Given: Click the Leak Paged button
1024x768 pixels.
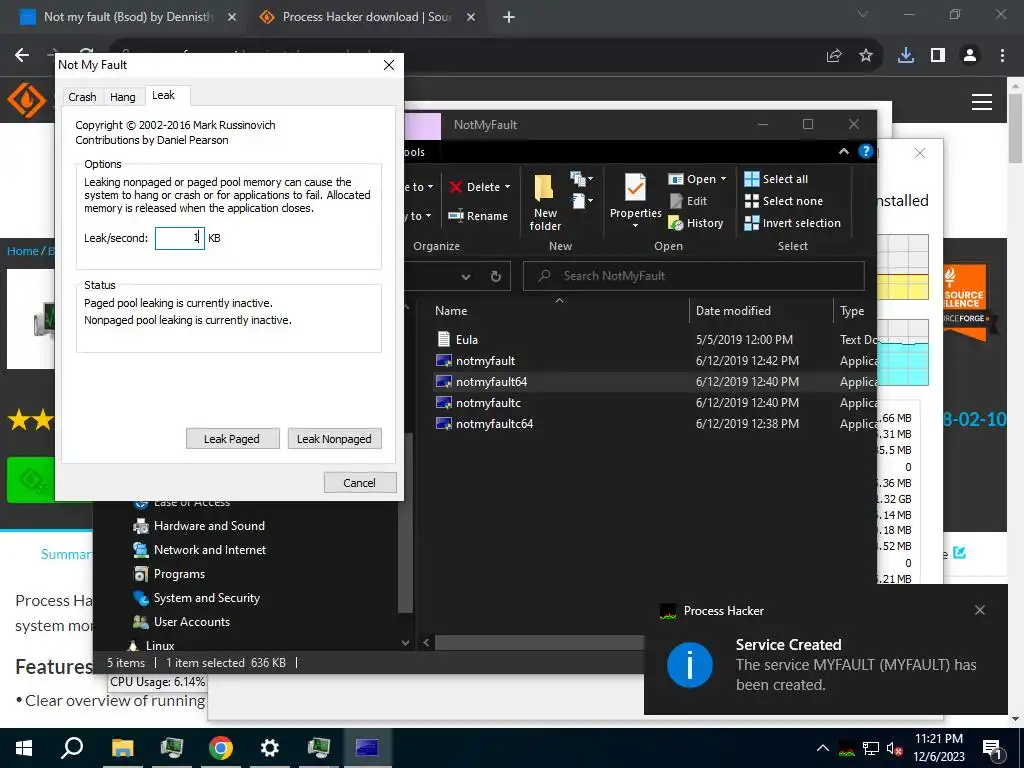Looking at the screenshot, I should (232, 439).
